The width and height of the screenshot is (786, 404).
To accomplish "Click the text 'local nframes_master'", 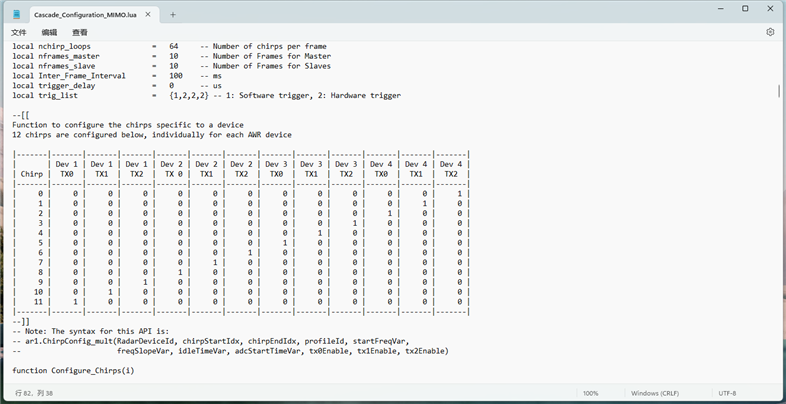I will (x=56, y=56).
